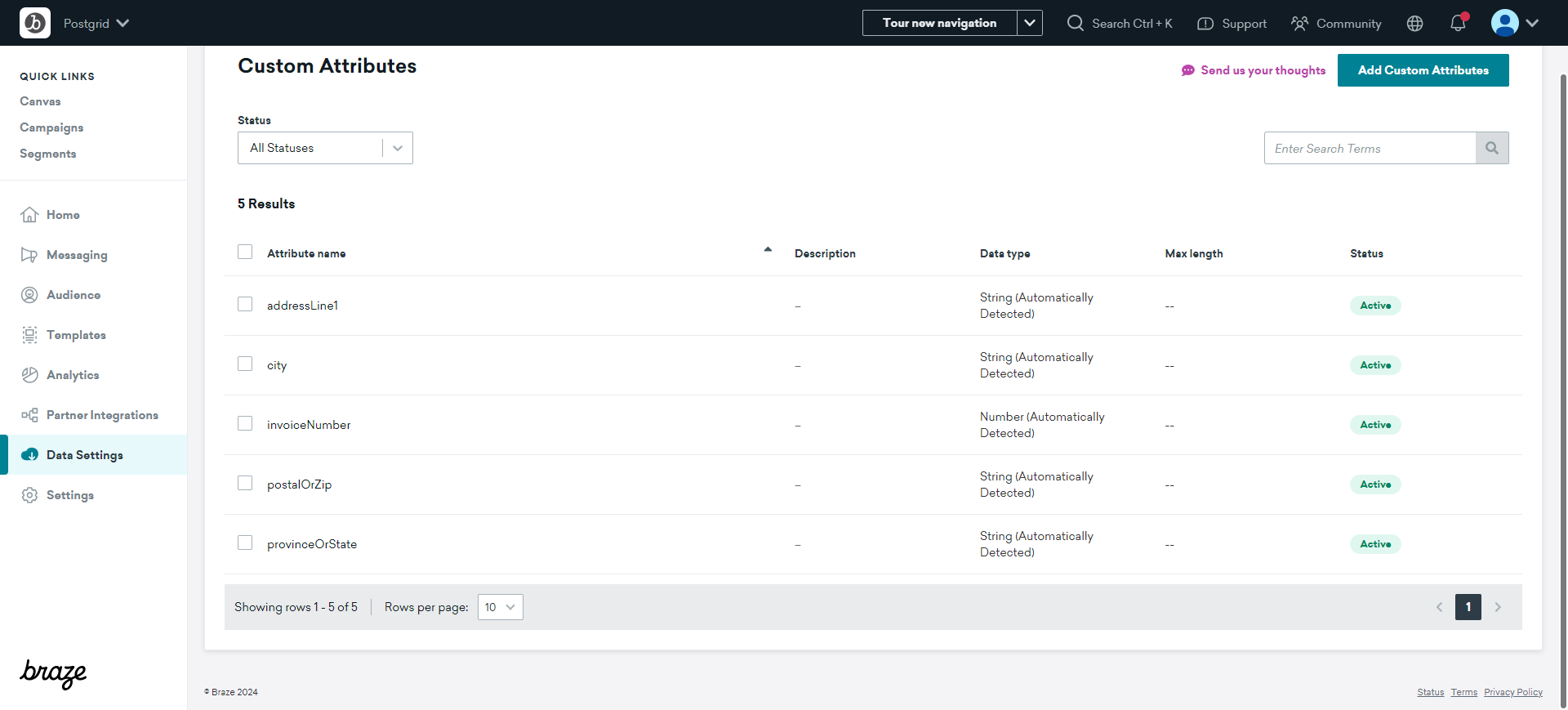The width and height of the screenshot is (1568, 710).
Task: Check the addressLine1 row checkbox
Action: (245, 304)
